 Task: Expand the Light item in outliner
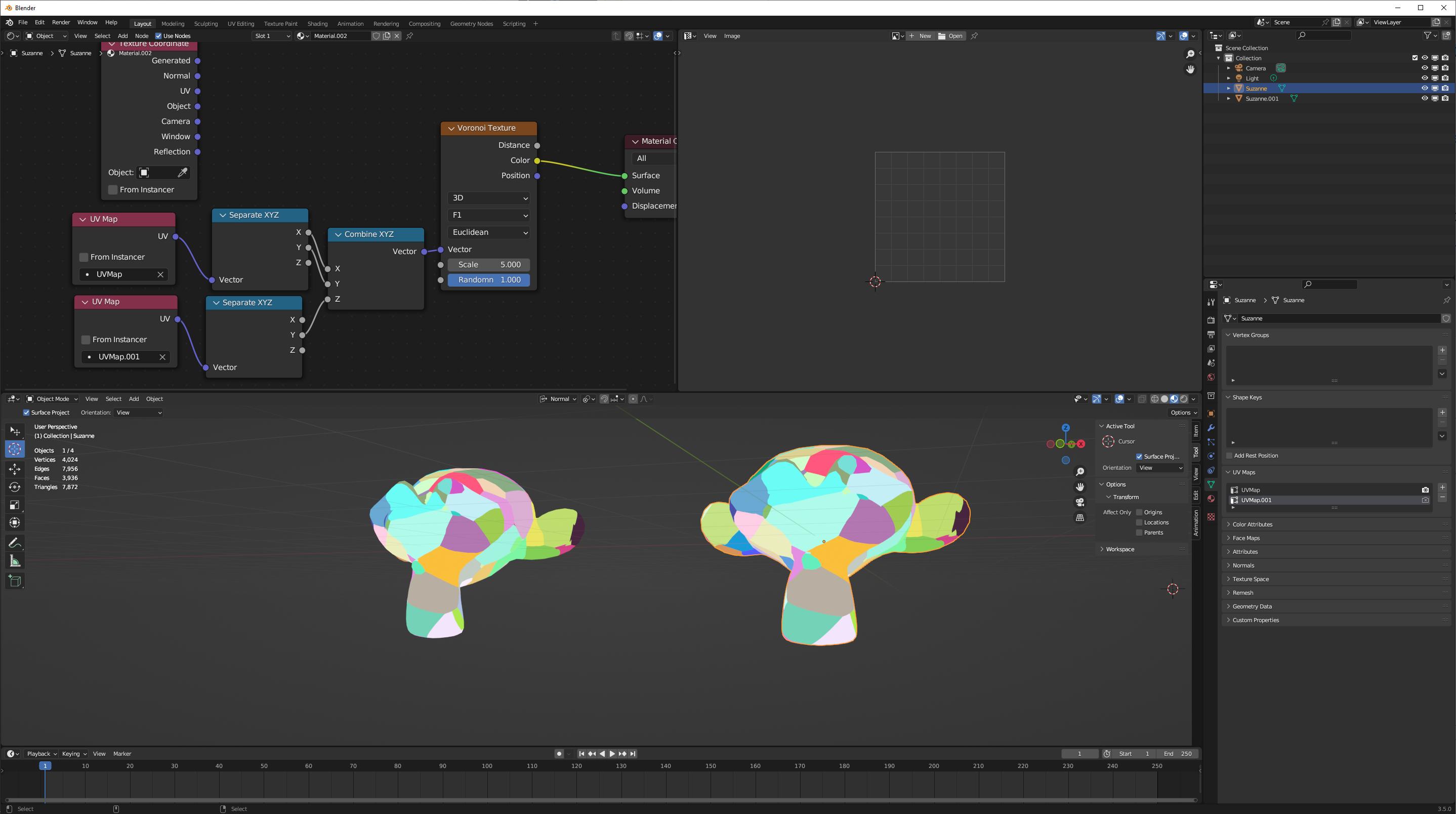(x=1228, y=78)
